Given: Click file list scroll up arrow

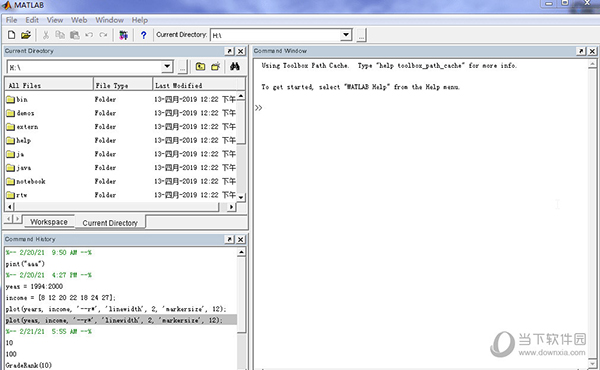Looking at the screenshot, I should (x=241, y=96).
